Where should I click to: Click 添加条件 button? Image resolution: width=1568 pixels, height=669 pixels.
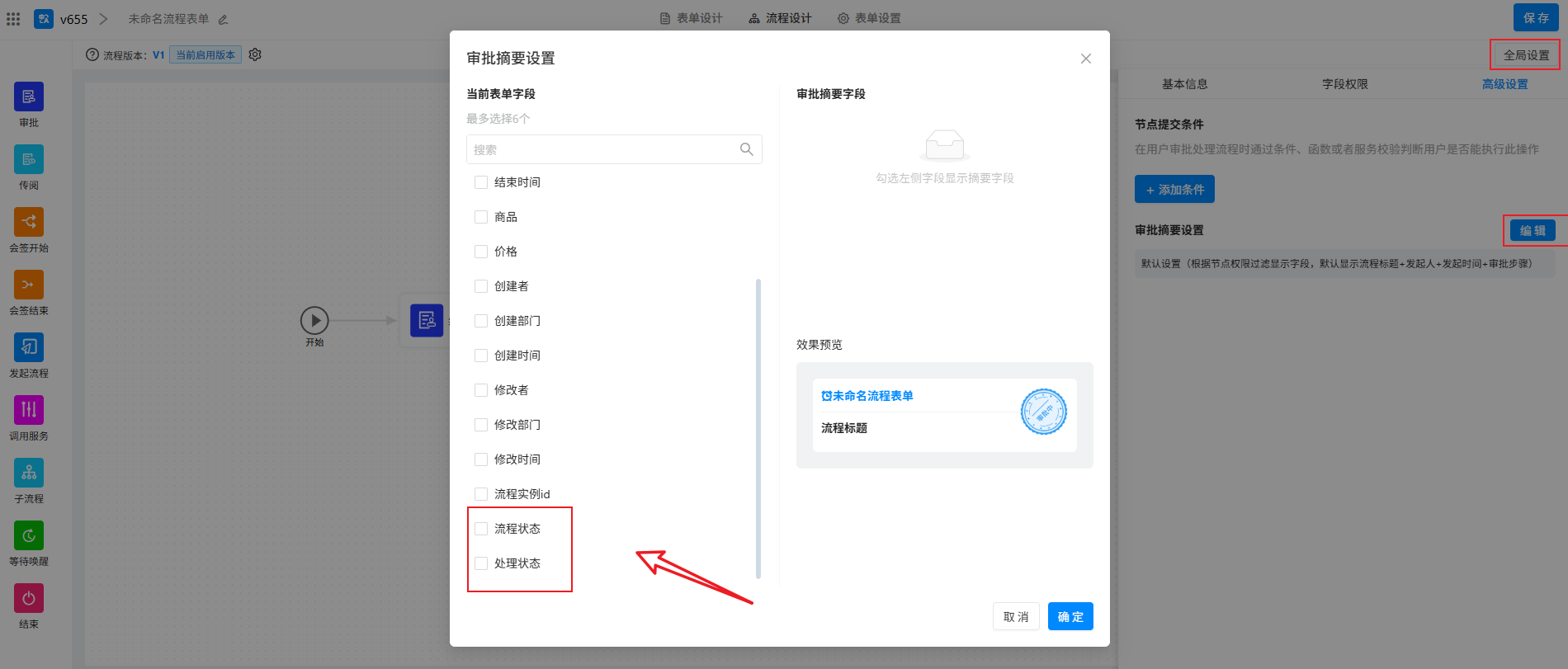1174,189
